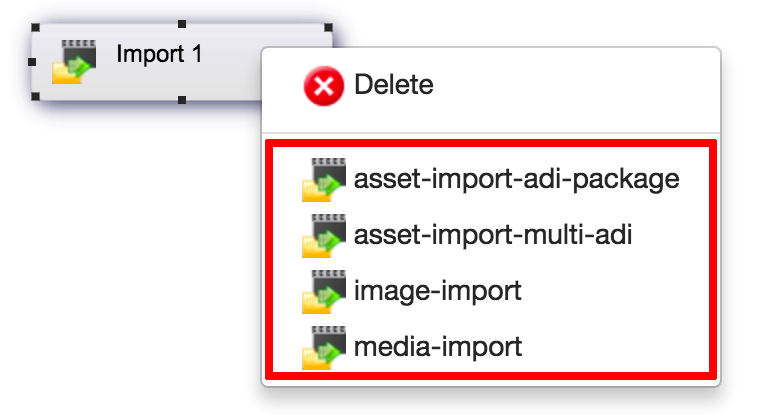Click the image-import icon
Image resolution: width=766 pixels, height=416 pixels.
click(x=324, y=291)
